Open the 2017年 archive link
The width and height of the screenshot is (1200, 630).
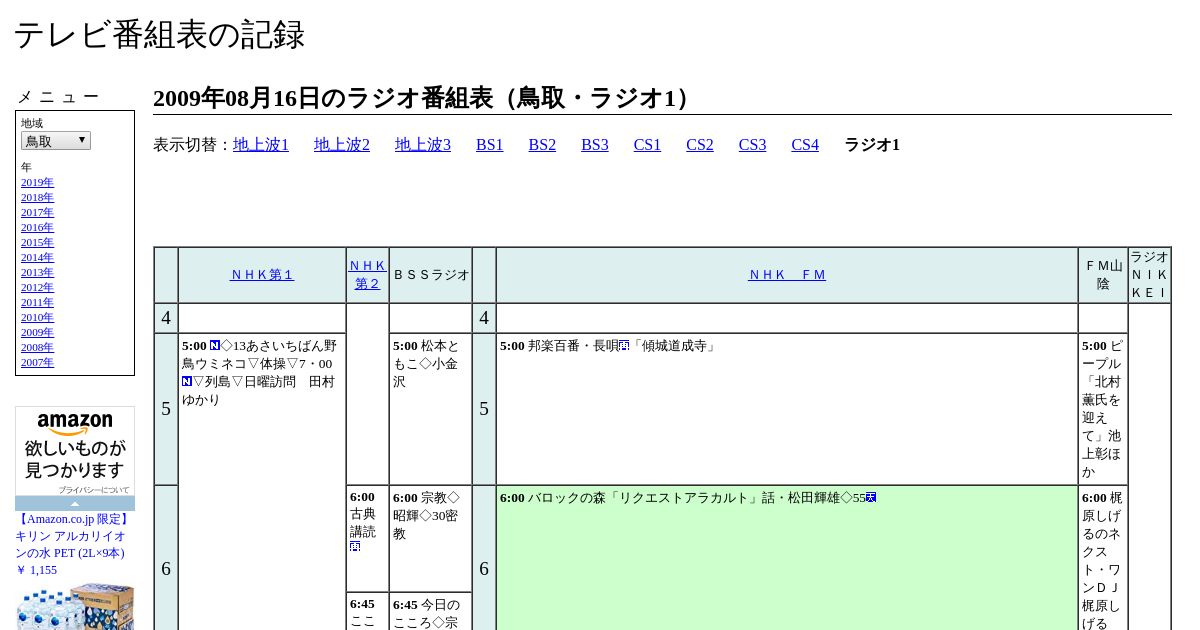pyautogui.click(x=37, y=212)
